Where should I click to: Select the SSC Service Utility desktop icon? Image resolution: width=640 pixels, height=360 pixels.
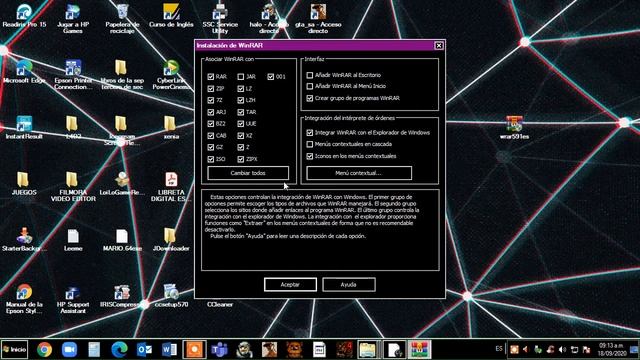(220, 18)
